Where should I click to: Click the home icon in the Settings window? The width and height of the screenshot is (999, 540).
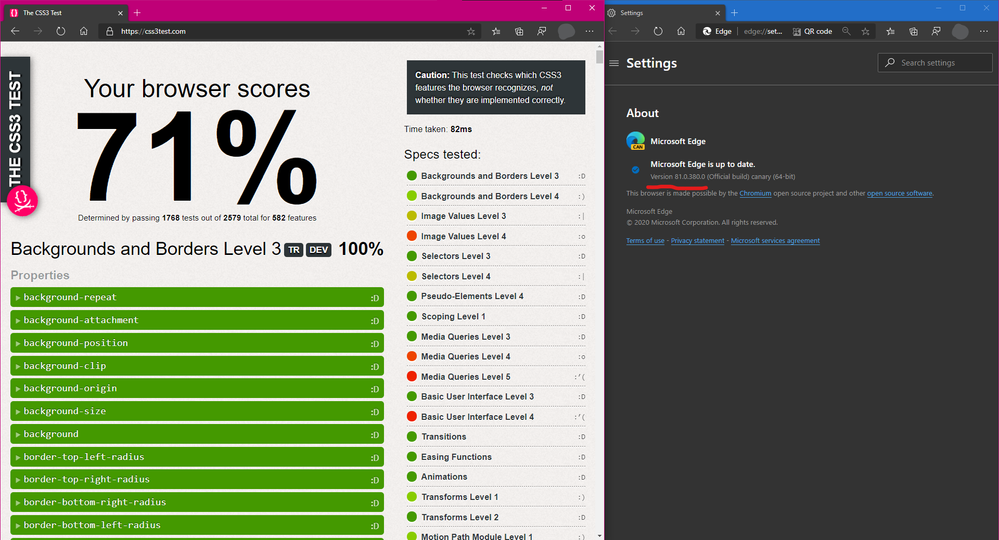pyautogui.click(x=681, y=31)
